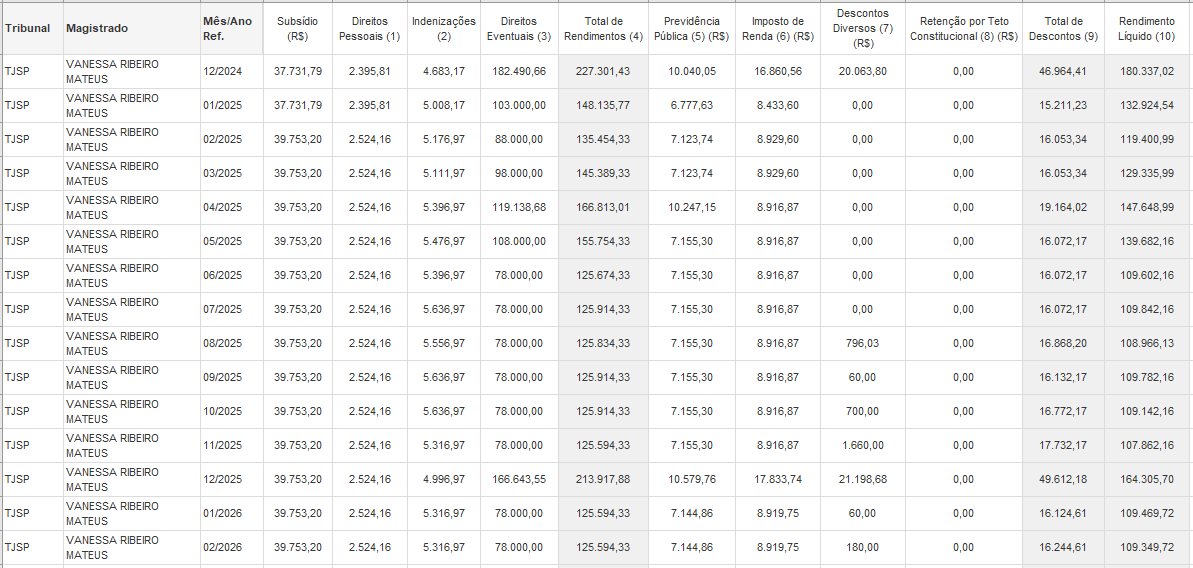Select the 164.305,70 net income cell
1193x568 pixels.
point(1147,479)
